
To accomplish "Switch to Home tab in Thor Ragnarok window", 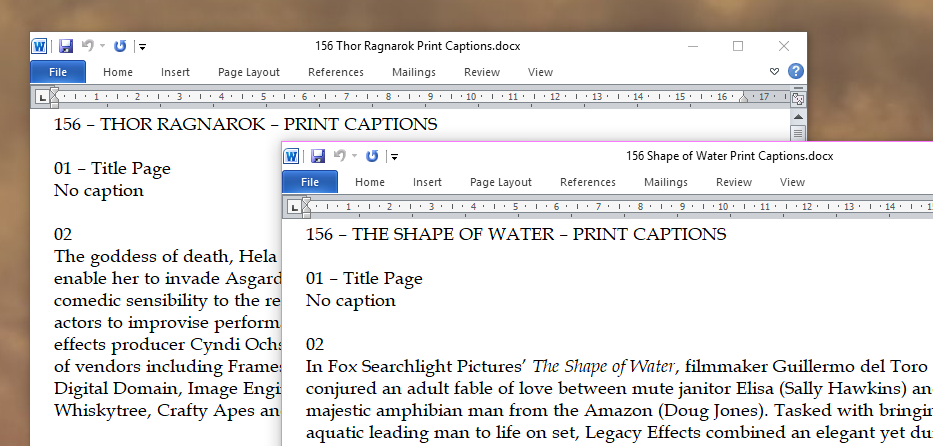I will pos(118,72).
